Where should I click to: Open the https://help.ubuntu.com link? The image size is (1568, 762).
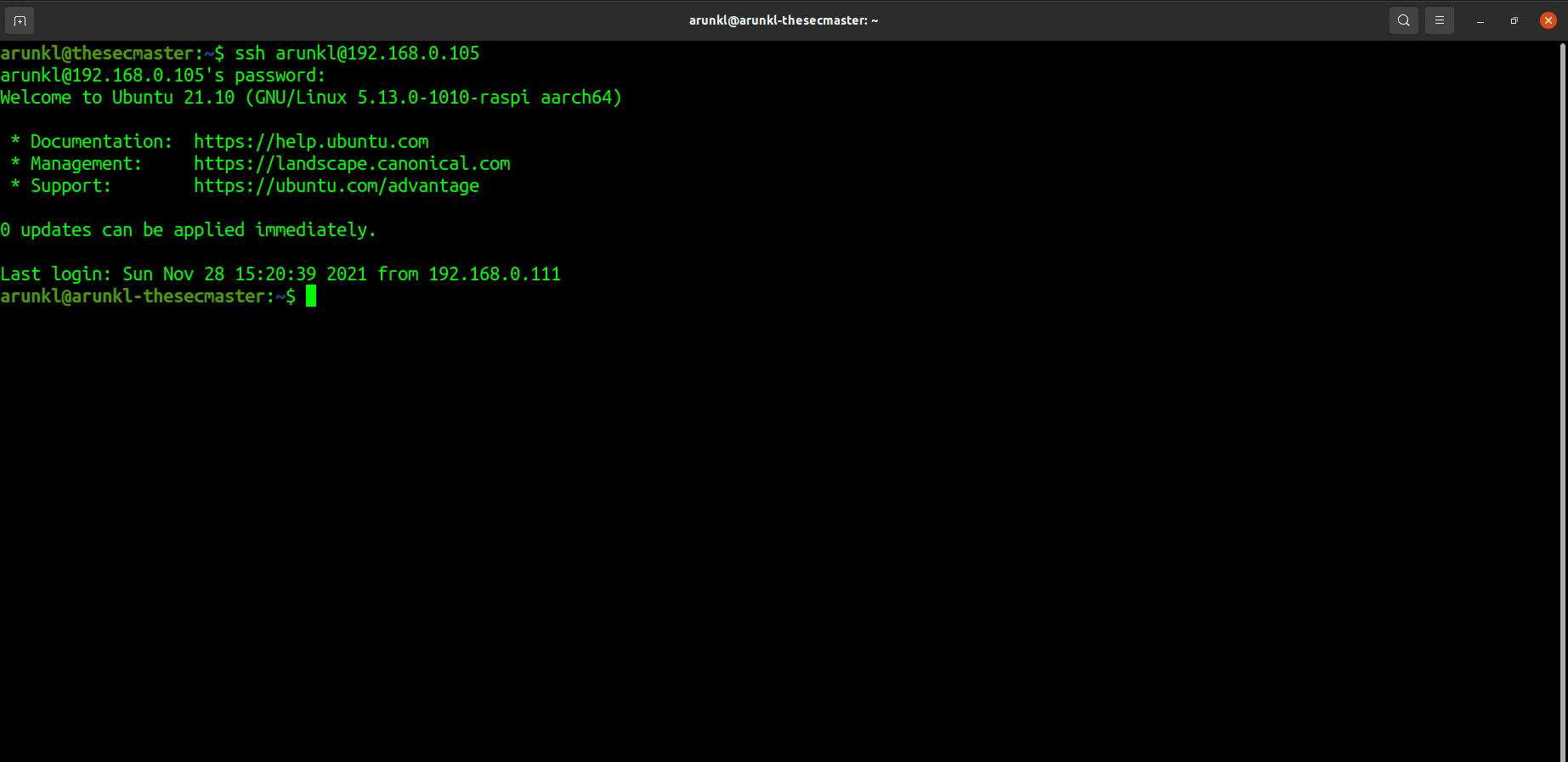(311, 142)
